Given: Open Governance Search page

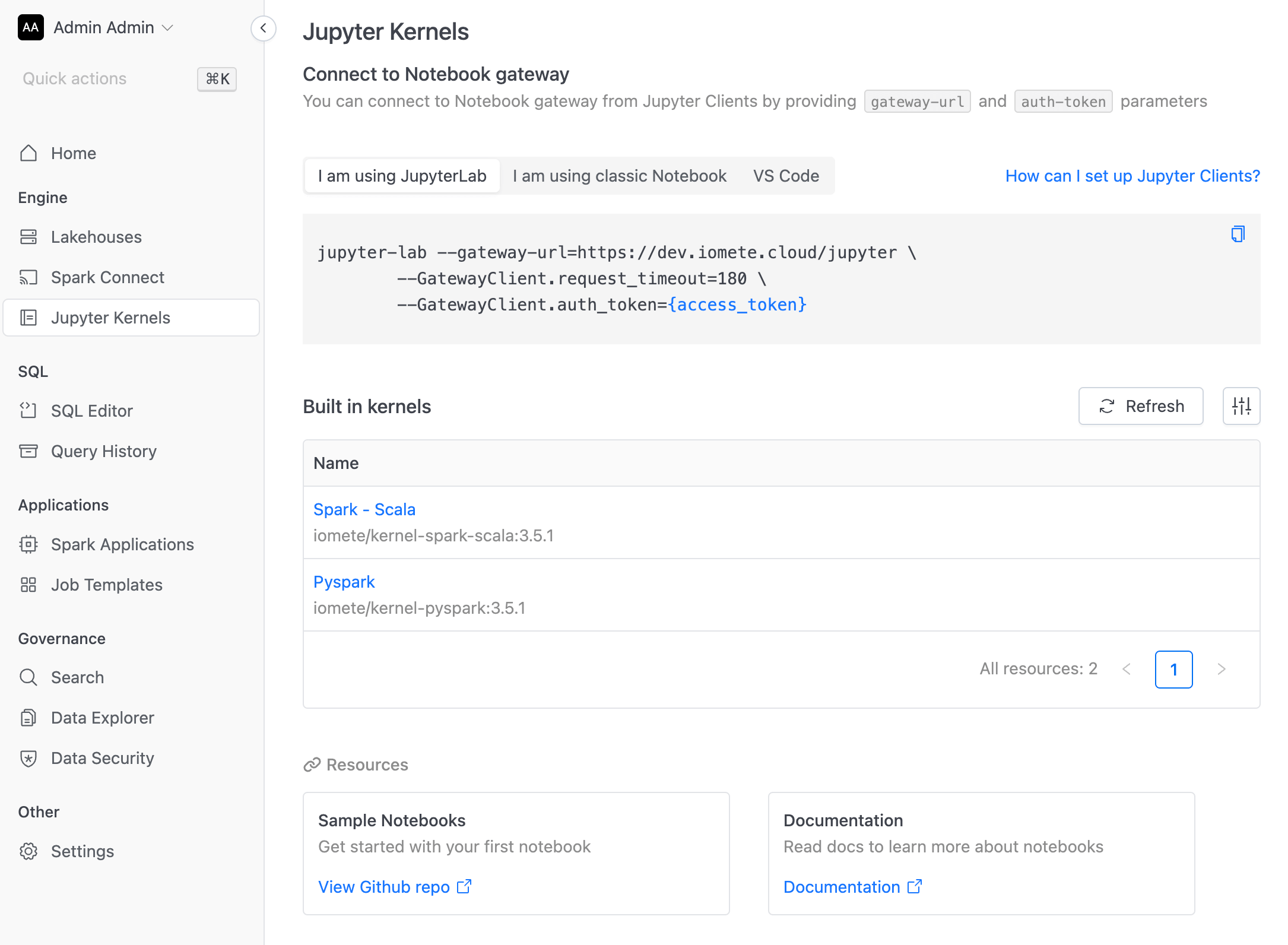Looking at the screenshot, I should 77,677.
